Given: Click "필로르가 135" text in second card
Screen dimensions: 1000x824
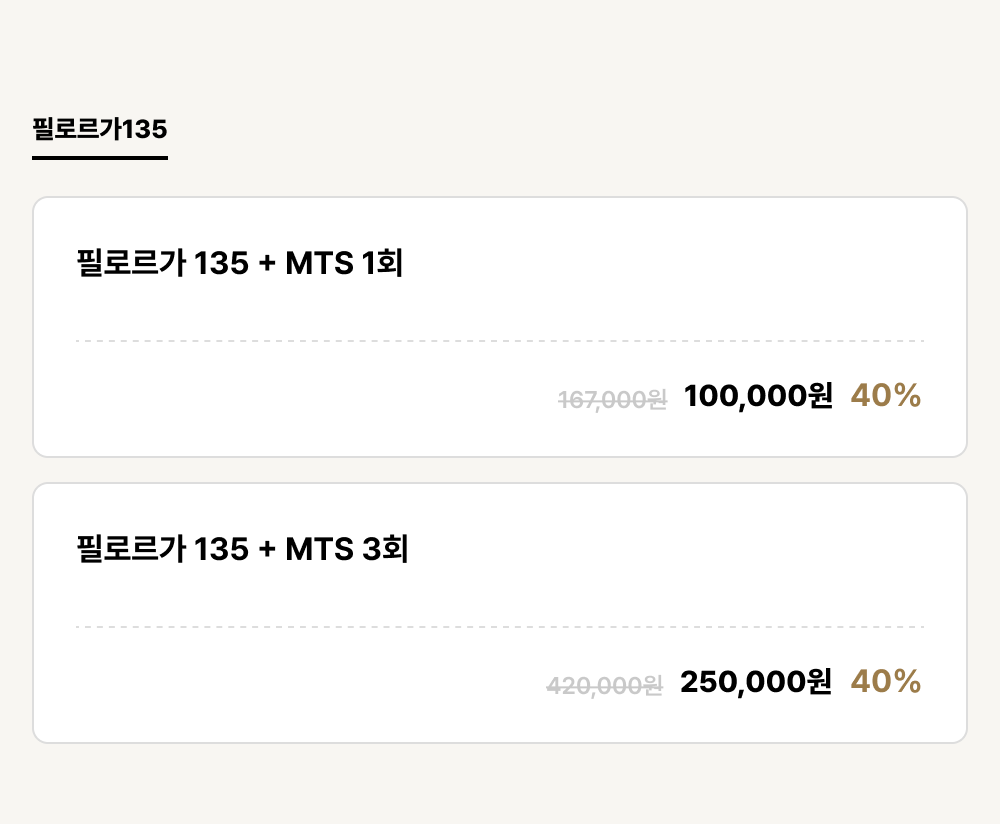Looking at the screenshot, I should (x=163, y=548).
